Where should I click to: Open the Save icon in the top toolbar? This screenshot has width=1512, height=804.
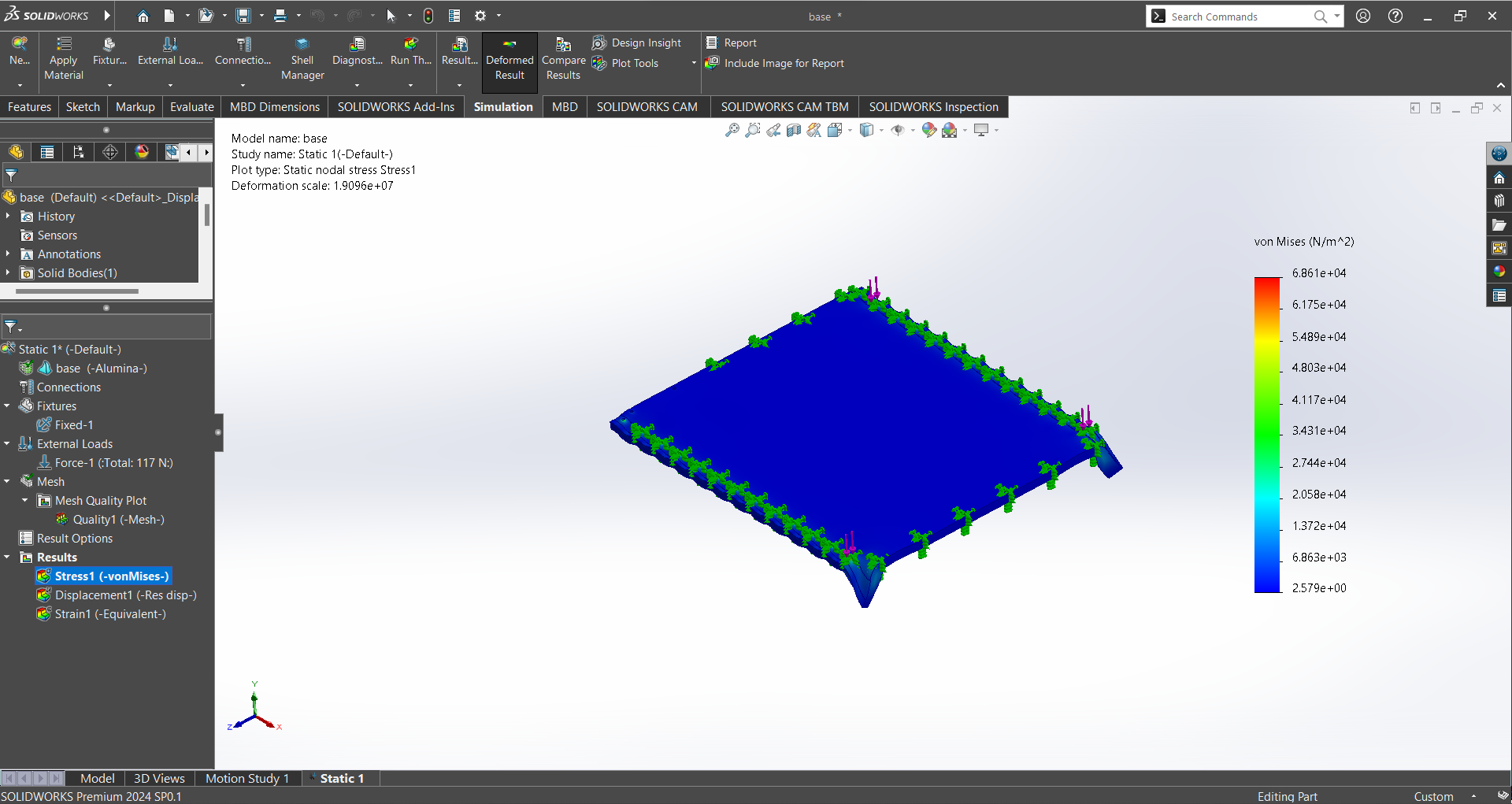[243, 16]
